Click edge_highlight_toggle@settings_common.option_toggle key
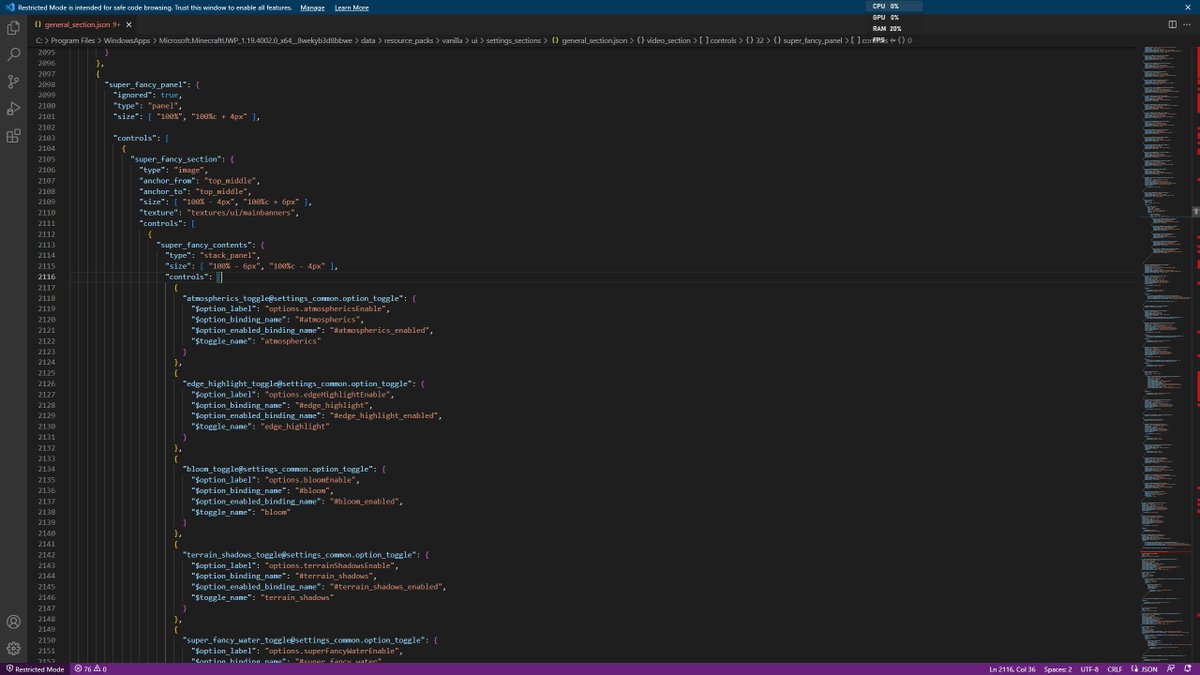 [x=297, y=382]
